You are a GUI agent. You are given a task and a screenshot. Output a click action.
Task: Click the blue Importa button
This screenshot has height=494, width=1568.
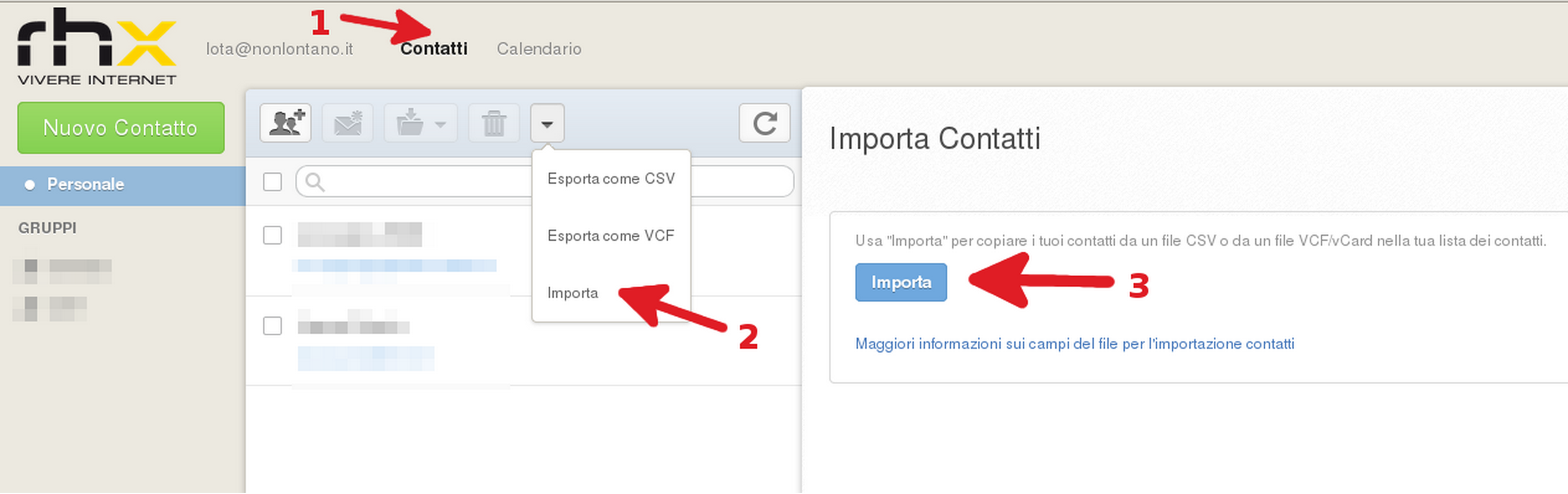(x=901, y=282)
